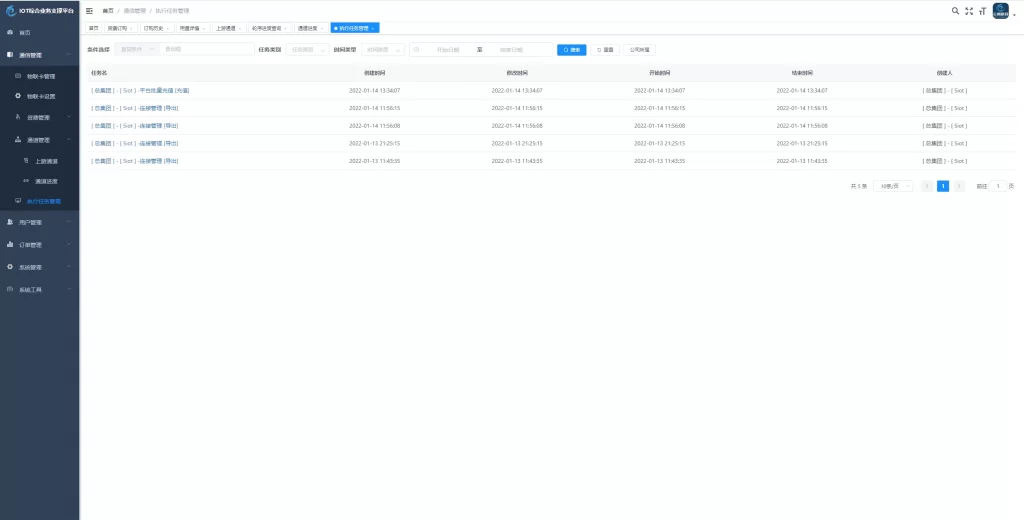Open the 时间类型 dropdown

coord(385,49)
